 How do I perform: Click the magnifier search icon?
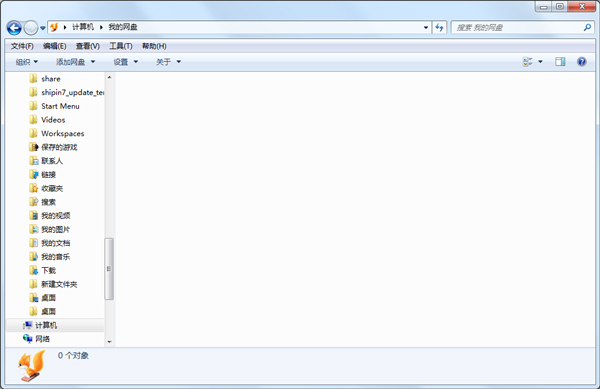coord(587,27)
